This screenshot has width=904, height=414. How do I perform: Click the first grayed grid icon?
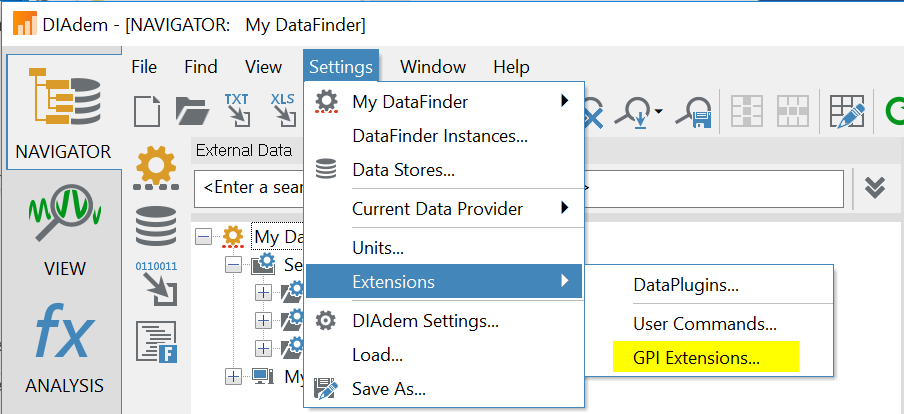[x=747, y=111]
